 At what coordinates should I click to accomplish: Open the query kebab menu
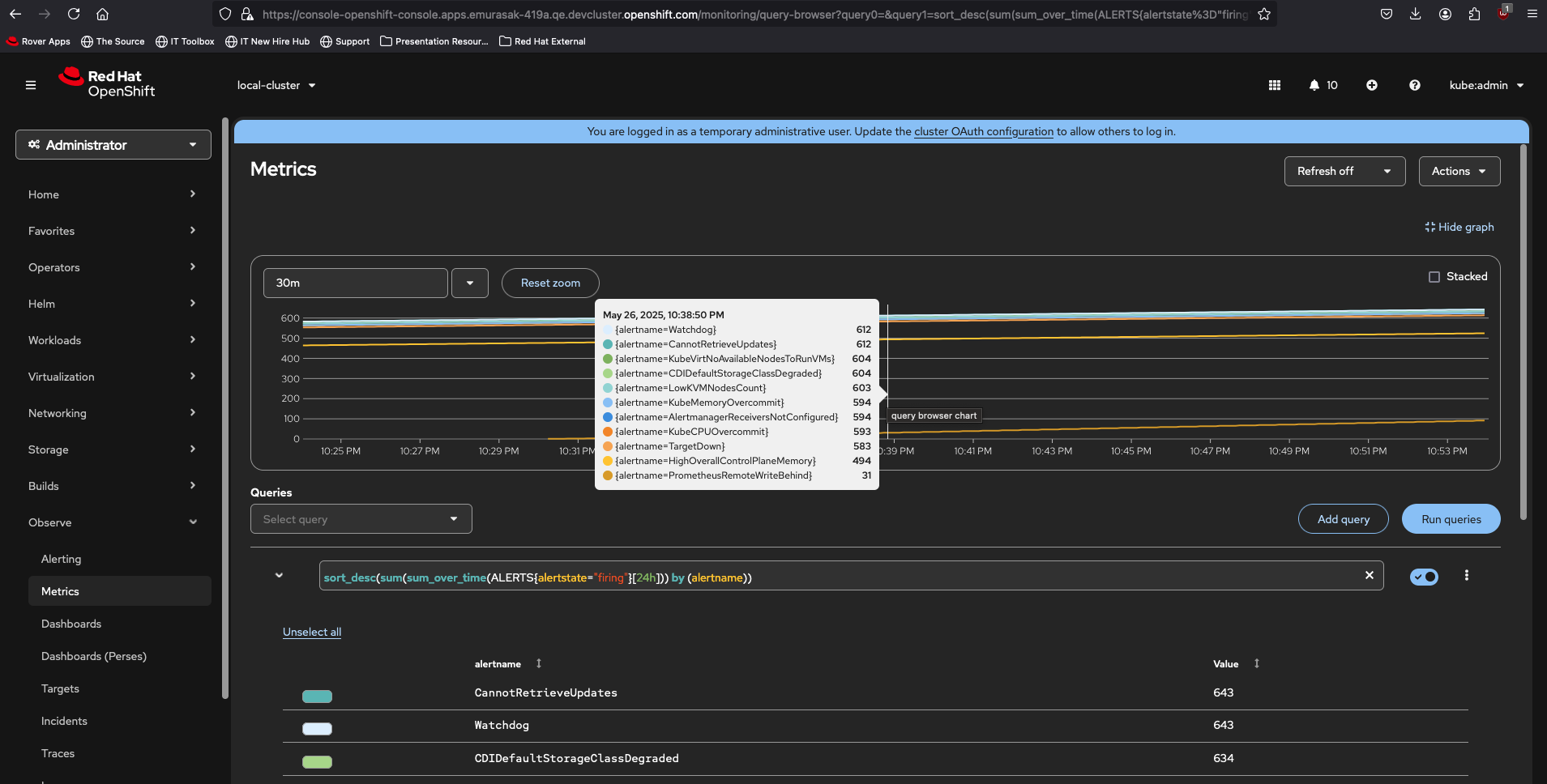pos(1466,575)
